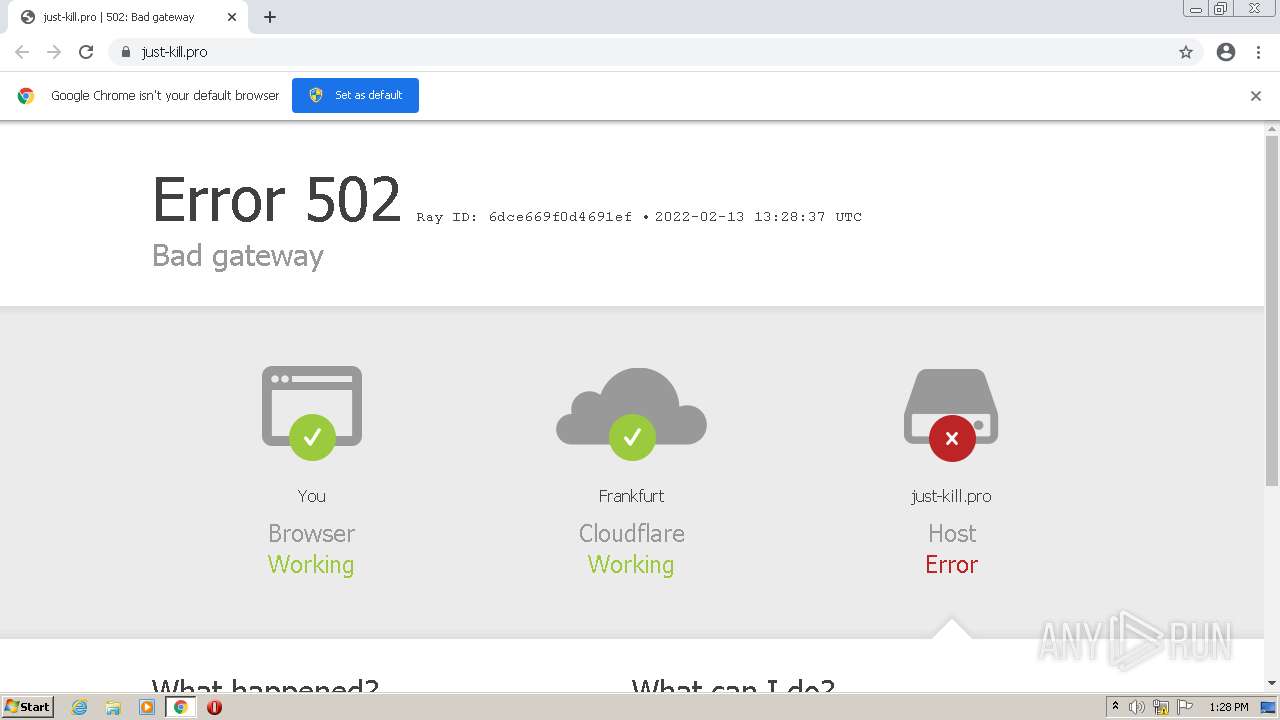The height and width of the screenshot is (720, 1280).
Task: Go forward using the forward arrow
Action: click(54, 52)
